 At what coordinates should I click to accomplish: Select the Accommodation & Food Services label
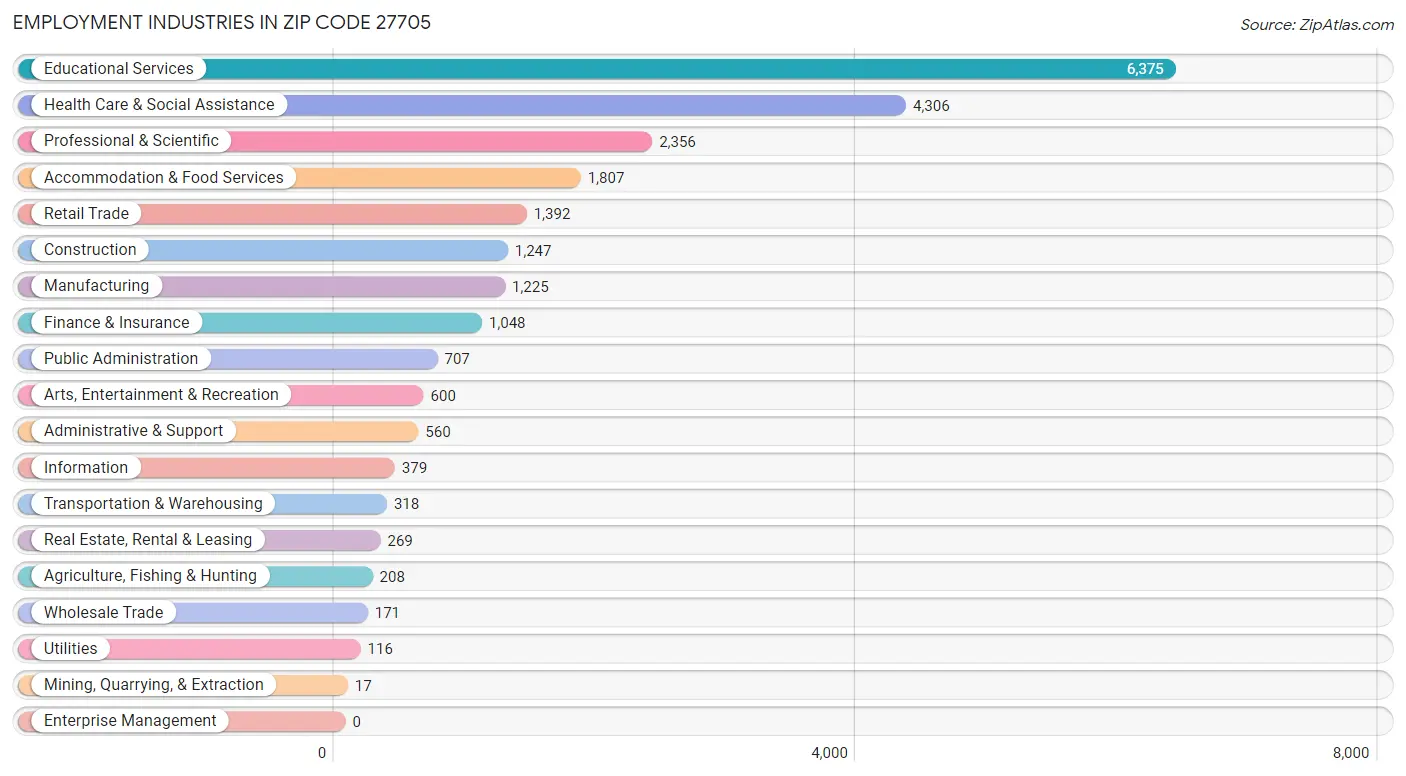point(164,177)
